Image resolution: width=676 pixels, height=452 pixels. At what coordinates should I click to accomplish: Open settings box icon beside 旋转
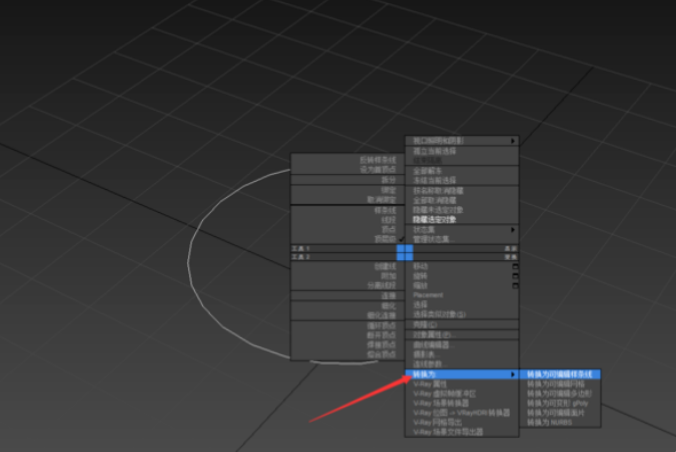click(x=515, y=276)
